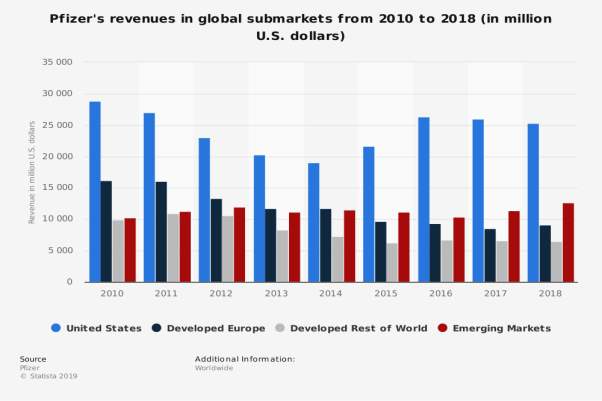Click the 5 000 y-axis value

pos(60,250)
